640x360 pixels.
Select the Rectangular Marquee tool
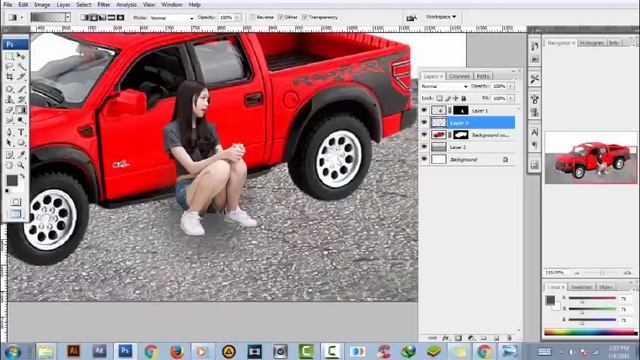point(9,56)
